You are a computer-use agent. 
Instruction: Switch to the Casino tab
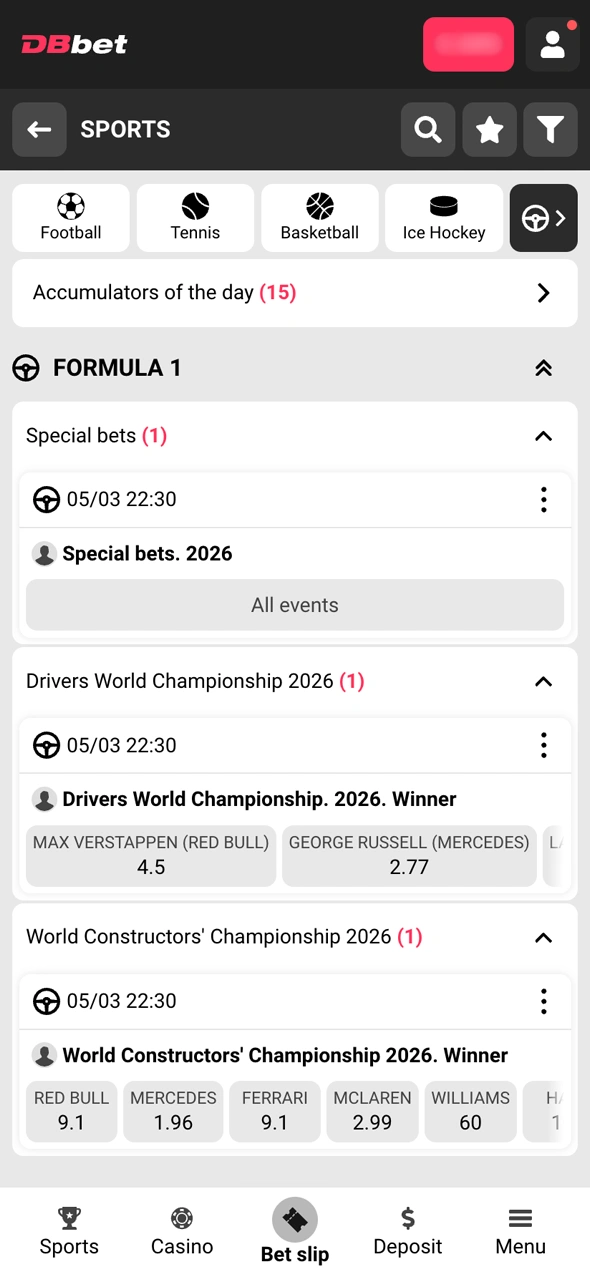pyautogui.click(x=181, y=1231)
